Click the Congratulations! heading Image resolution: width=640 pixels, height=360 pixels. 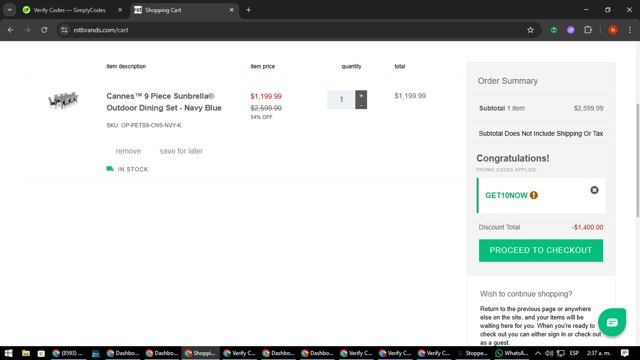(513, 158)
